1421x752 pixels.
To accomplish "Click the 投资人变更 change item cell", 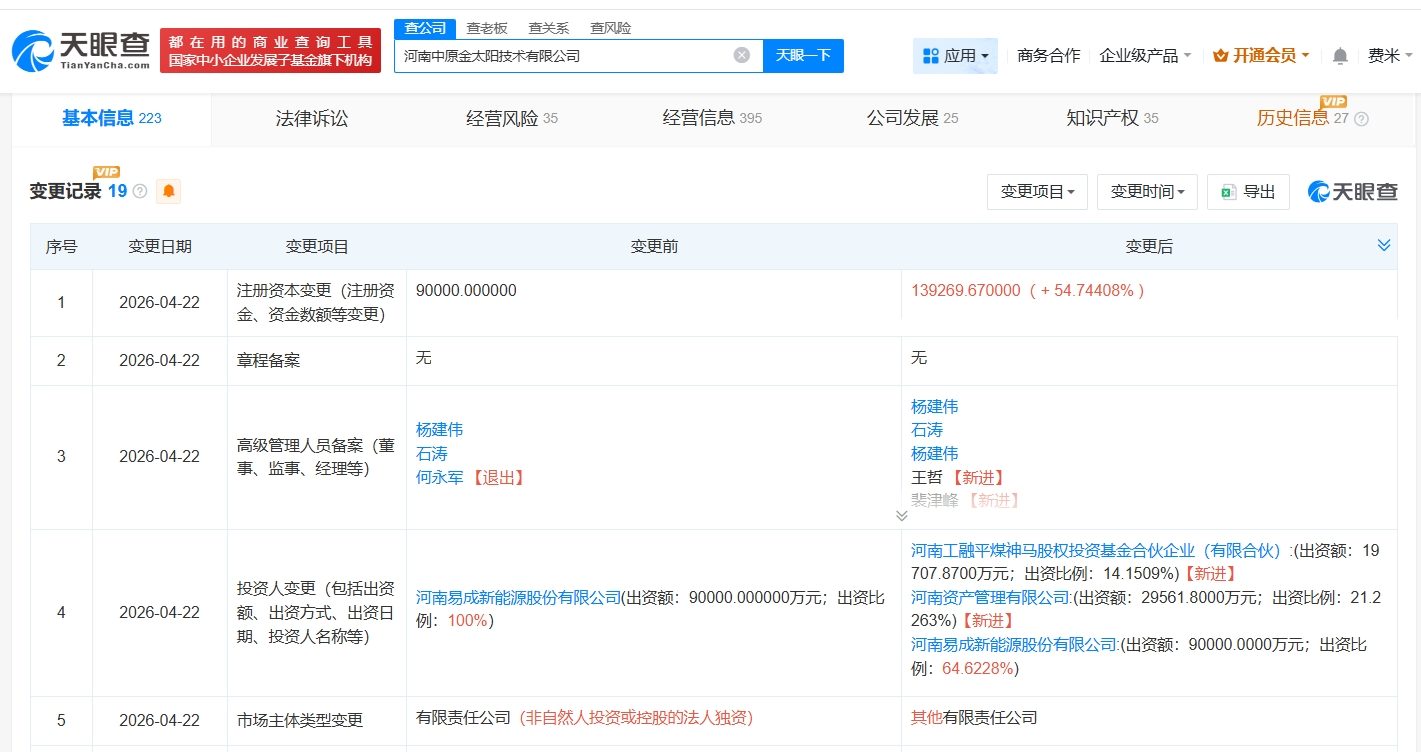I will pyautogui.click(x=316, y=612).
